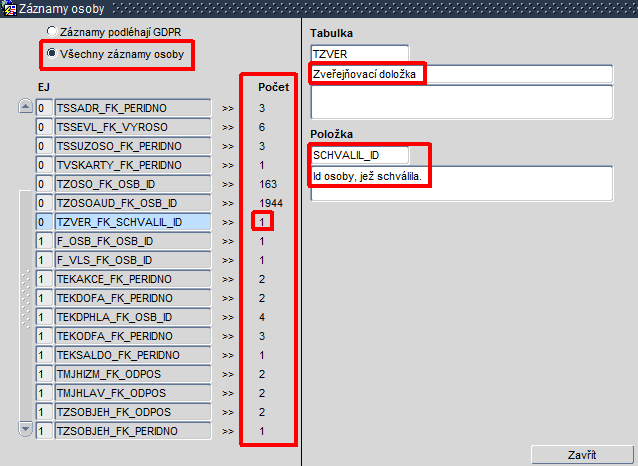The height and width of the screenshot is (466, 638).
Task: Select row TEKDOFA_FK_PERIDNO
Action: (133, 298)
